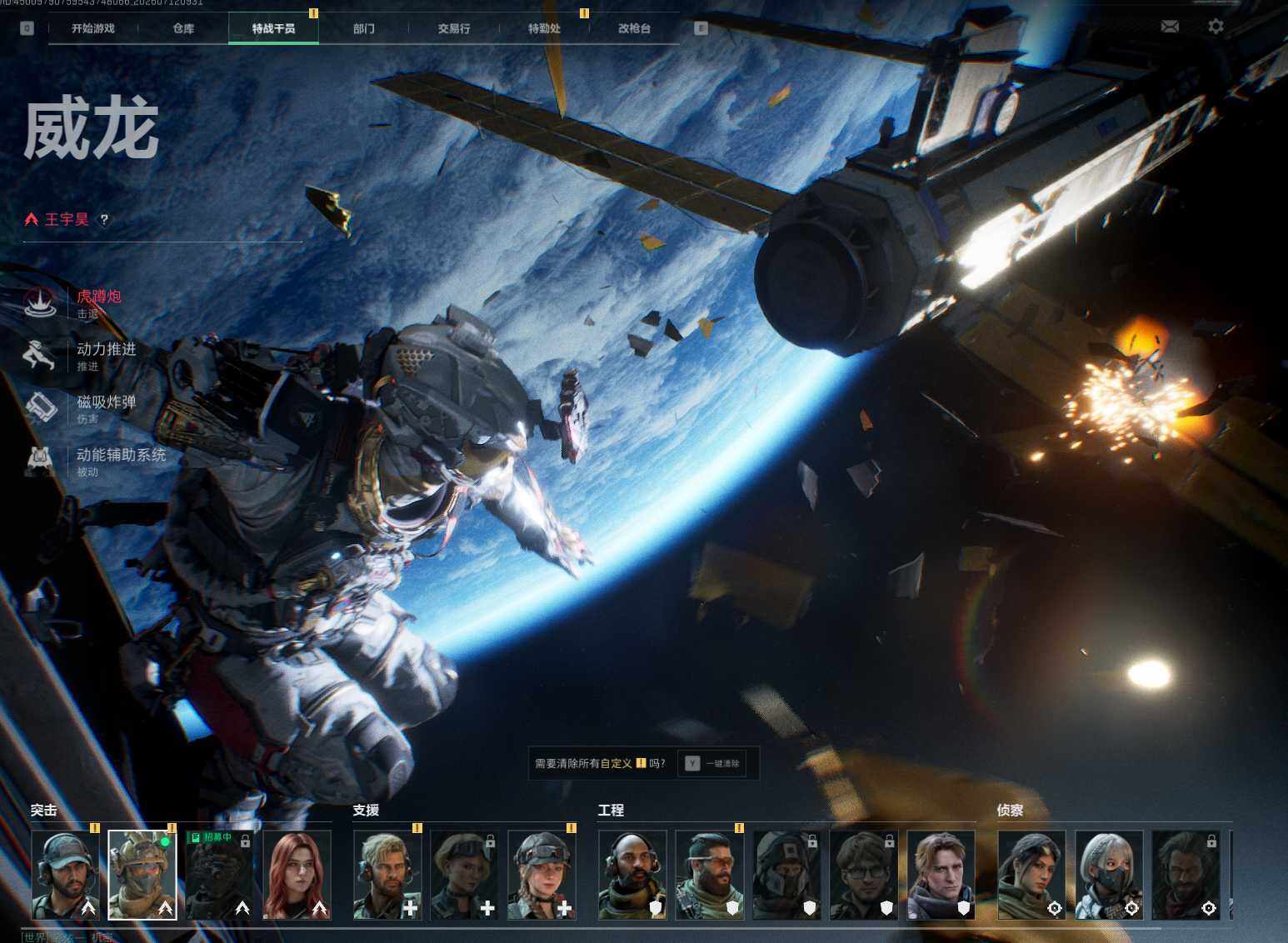Image resolution: width=1288 pixels, height=943 pixels.
Task: Select the 动能辅助系统 passive skill icon
Action: point(39,461)
